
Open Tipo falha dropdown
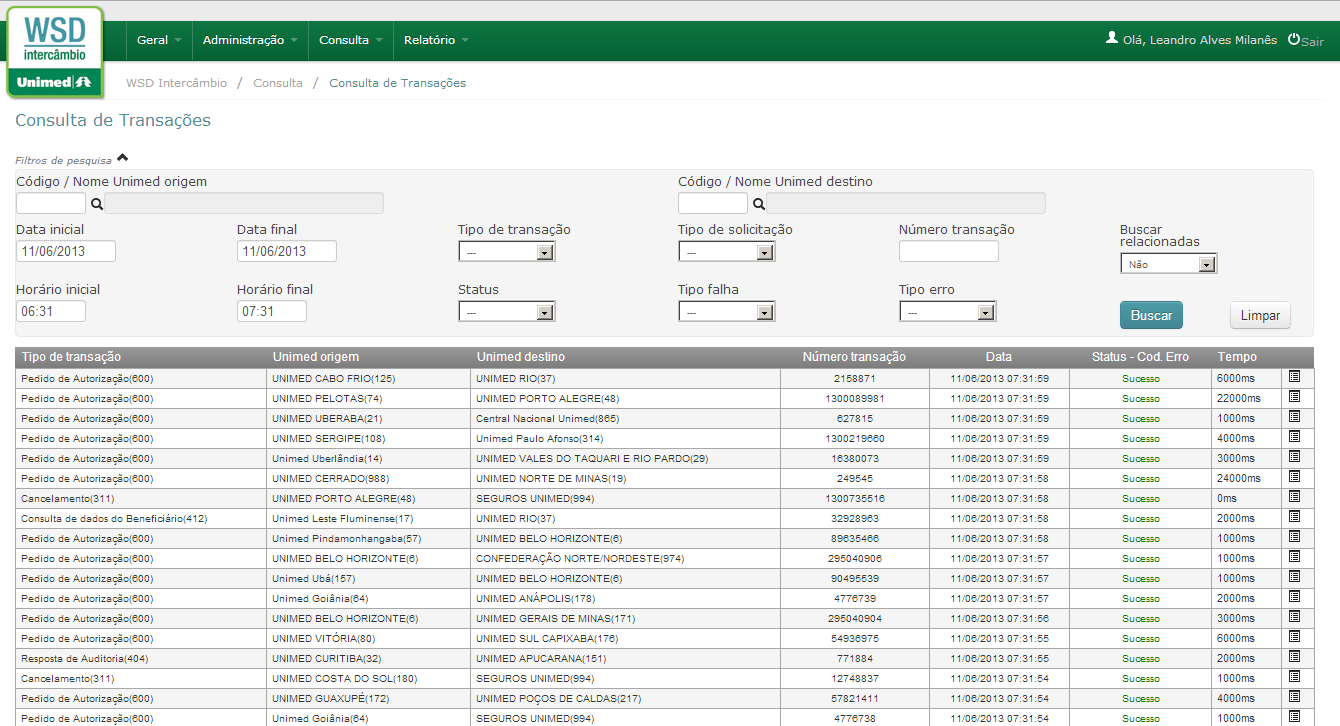(x=727, y=312)
